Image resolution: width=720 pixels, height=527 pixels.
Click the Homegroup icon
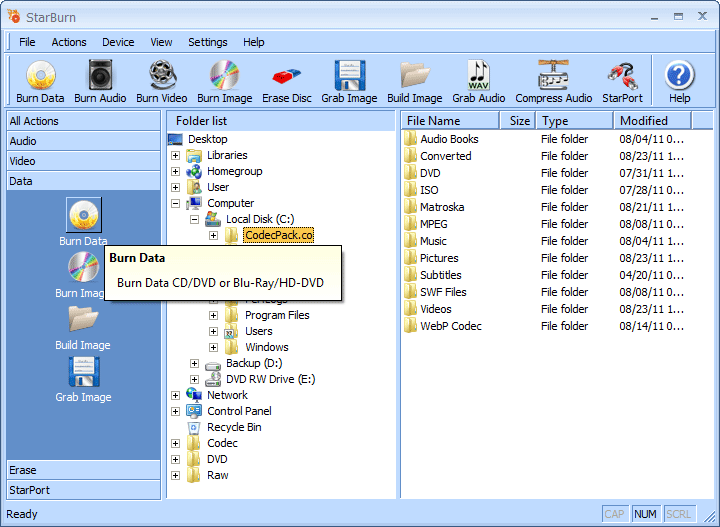click(194, 172)
